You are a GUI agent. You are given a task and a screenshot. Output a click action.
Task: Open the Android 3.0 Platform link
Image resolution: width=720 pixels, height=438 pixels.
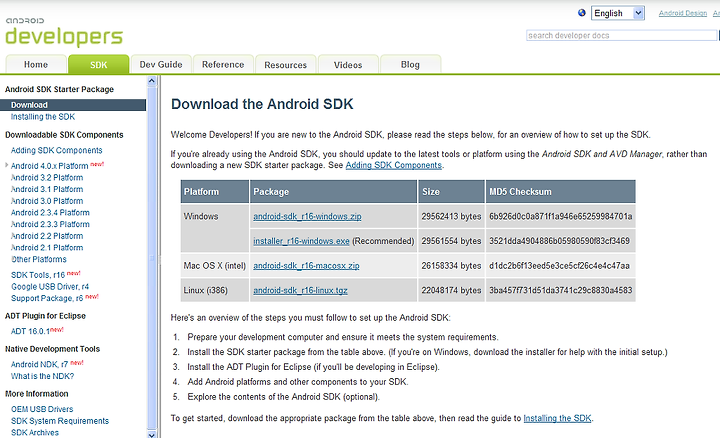[47, 201]
